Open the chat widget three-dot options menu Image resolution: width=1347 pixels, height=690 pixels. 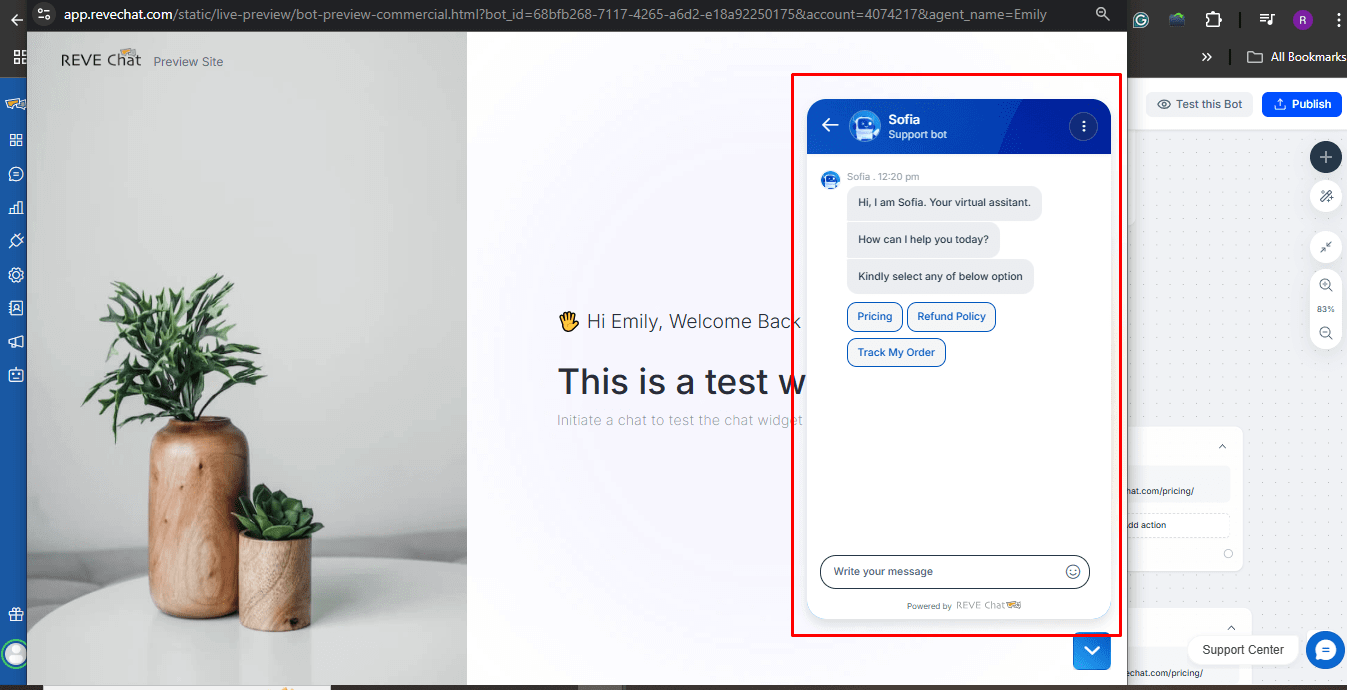point(1083,126)
